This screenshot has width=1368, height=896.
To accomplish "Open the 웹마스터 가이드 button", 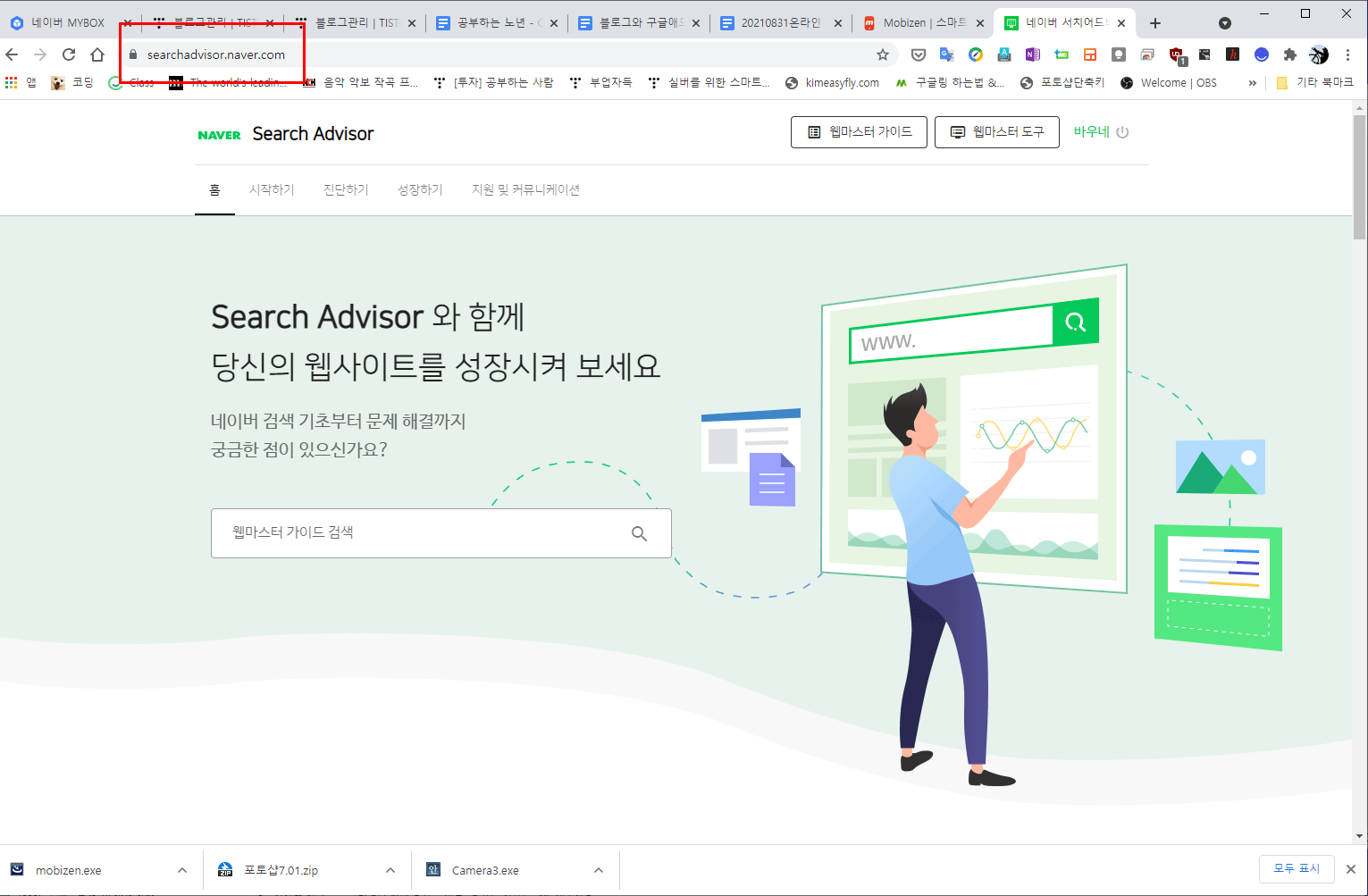I will tap(859, 132).
